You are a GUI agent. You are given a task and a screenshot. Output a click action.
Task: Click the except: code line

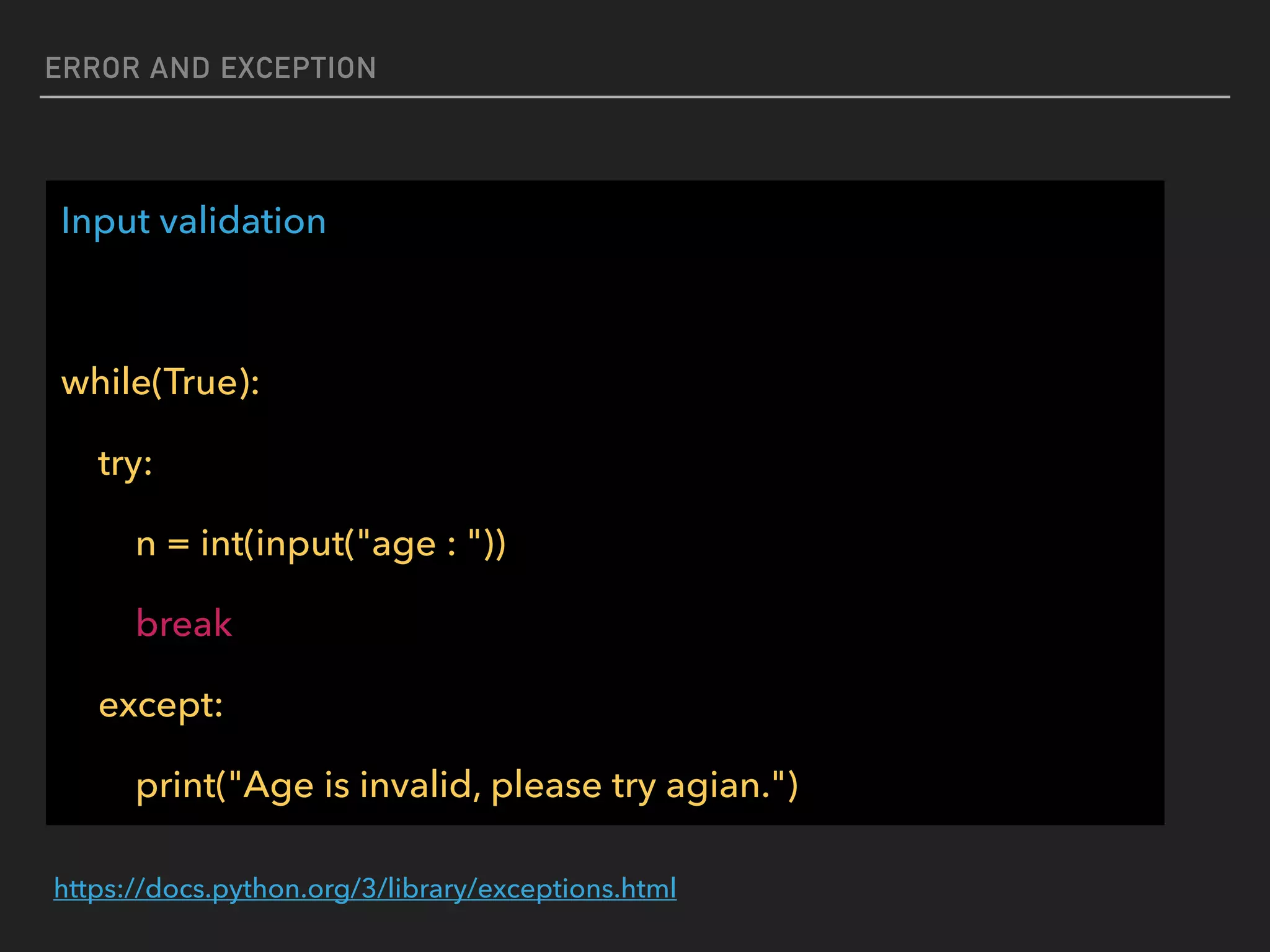(x=161, y=705)
